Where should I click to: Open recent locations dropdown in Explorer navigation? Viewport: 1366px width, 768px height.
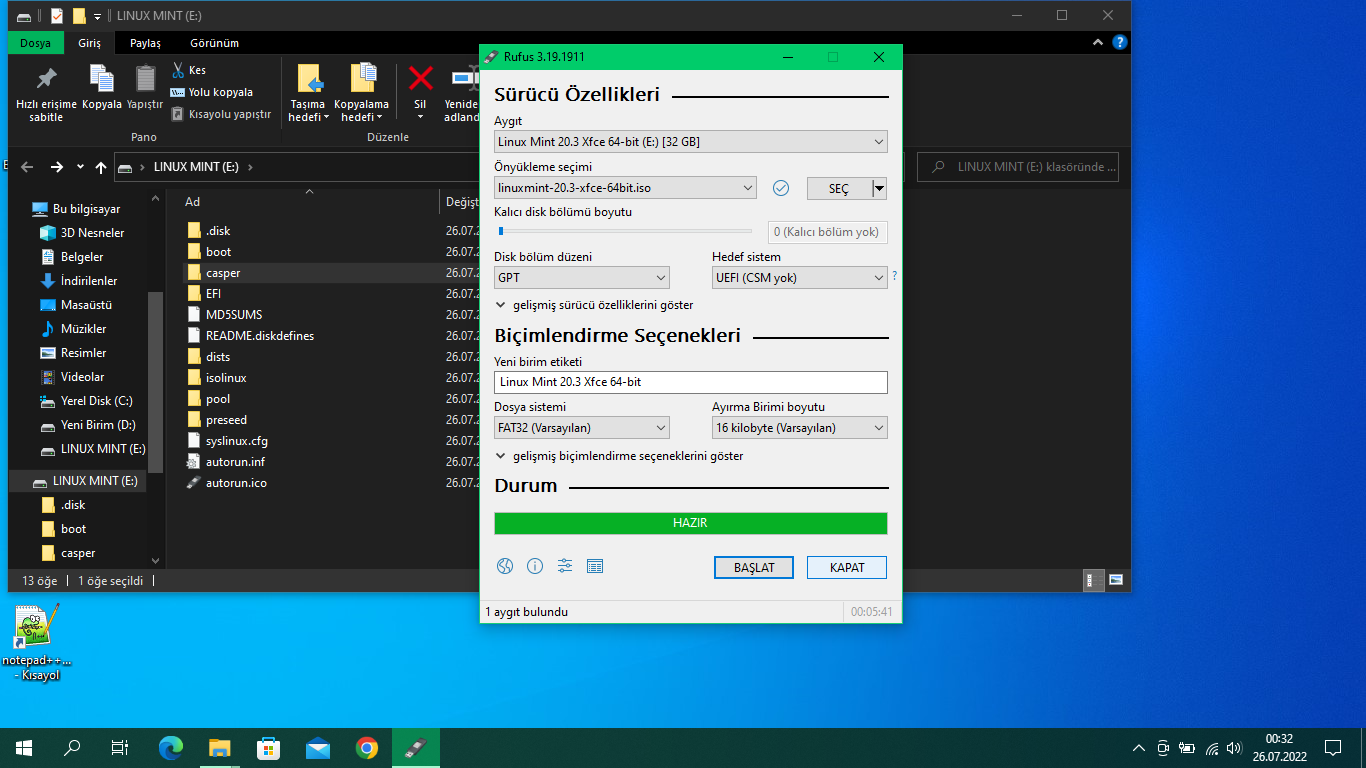coord(80,167)
